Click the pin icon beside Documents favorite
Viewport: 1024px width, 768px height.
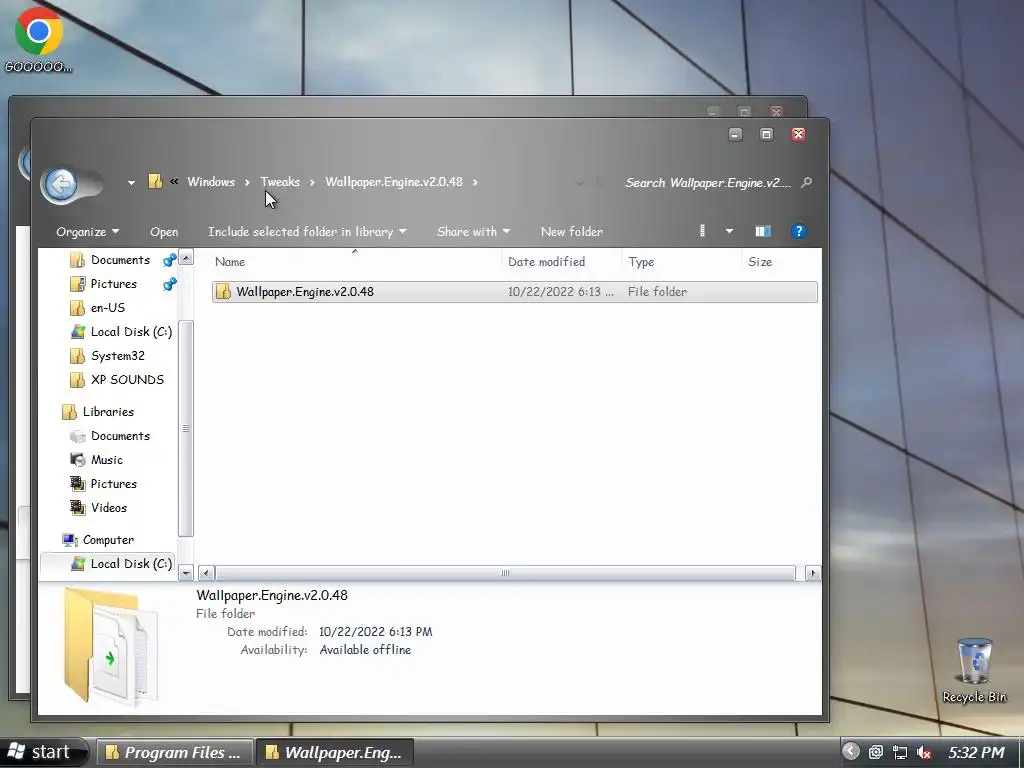[169, 260]
